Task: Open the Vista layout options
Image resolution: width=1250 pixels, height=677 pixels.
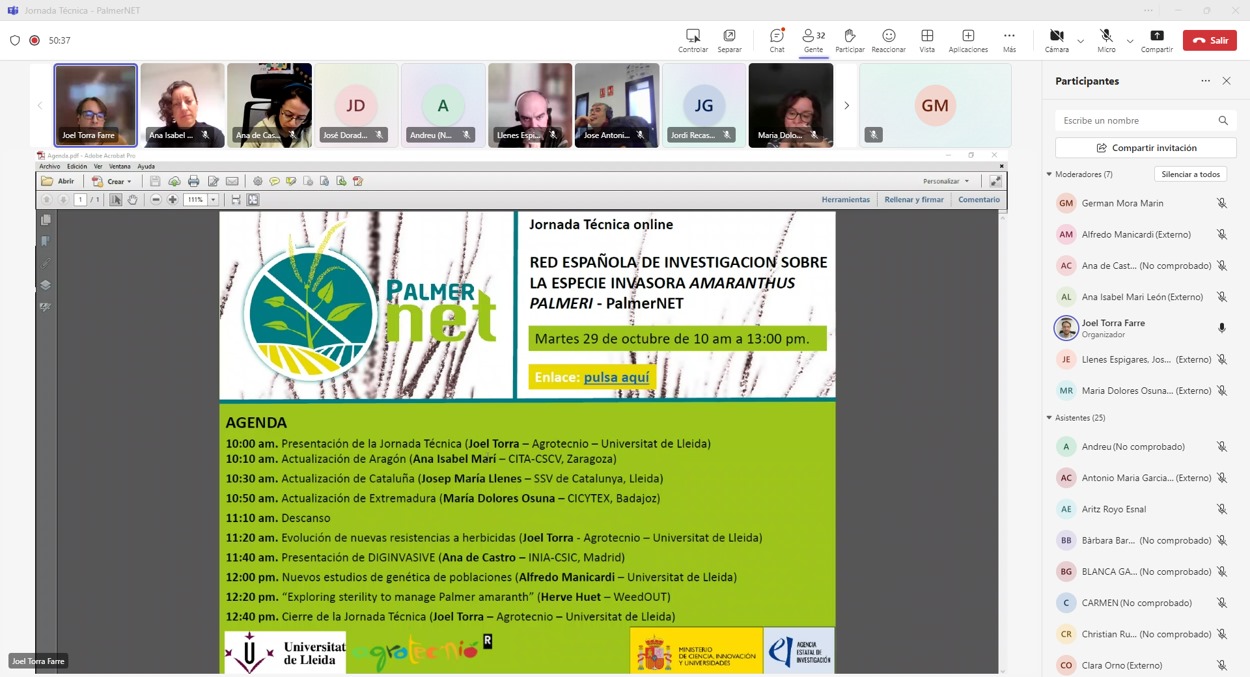Action: tap(927, 40)
